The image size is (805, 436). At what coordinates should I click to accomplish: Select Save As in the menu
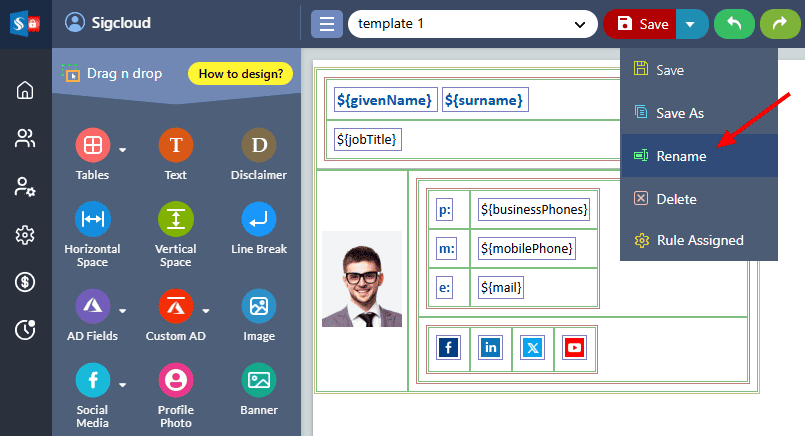[680, 113]
